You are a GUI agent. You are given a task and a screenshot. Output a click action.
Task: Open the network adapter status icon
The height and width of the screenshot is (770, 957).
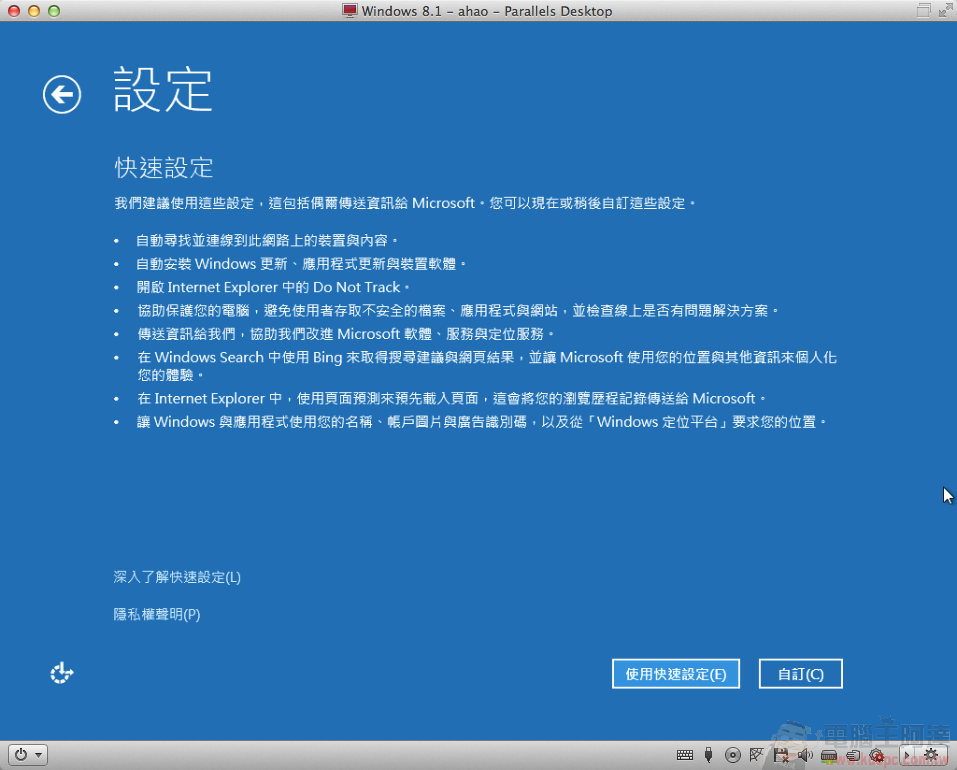coord(829,756)
